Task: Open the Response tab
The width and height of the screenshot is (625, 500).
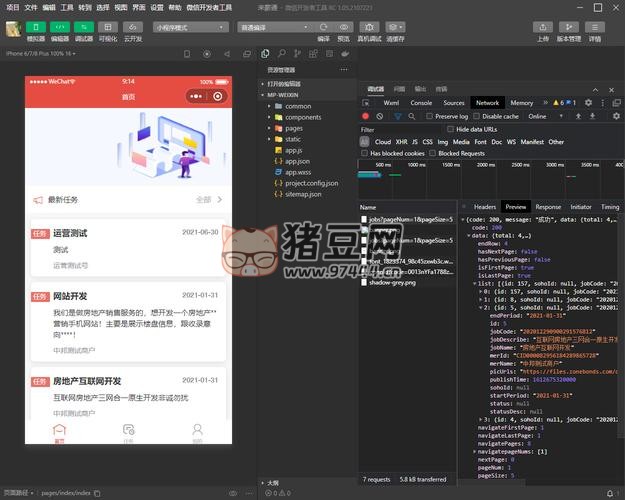Action: (548, 206)
